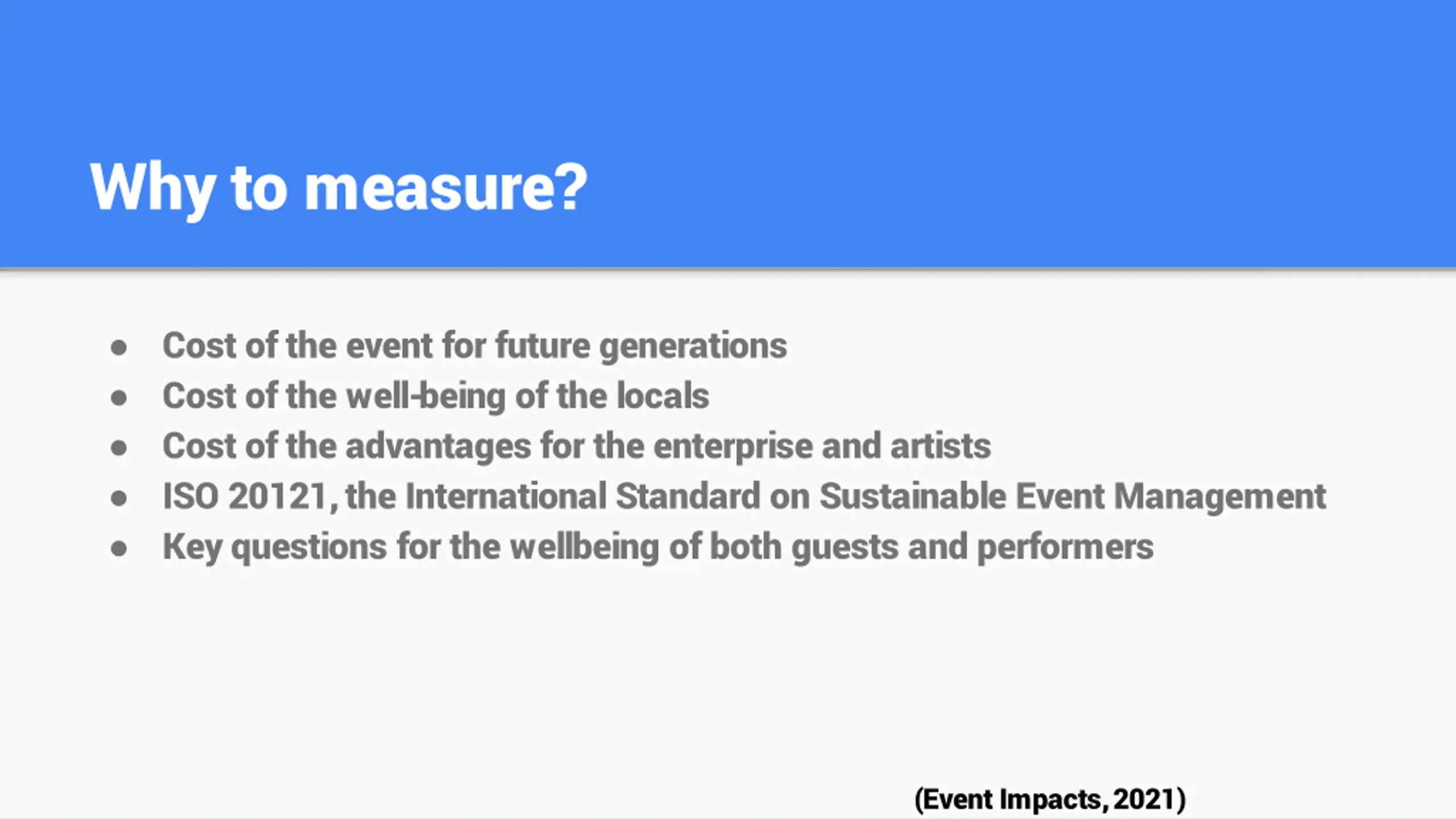Click the bullet dot before "Key questions"
Image resolution: width=1456 pixels, height=819 pixels.
(119, 549)
